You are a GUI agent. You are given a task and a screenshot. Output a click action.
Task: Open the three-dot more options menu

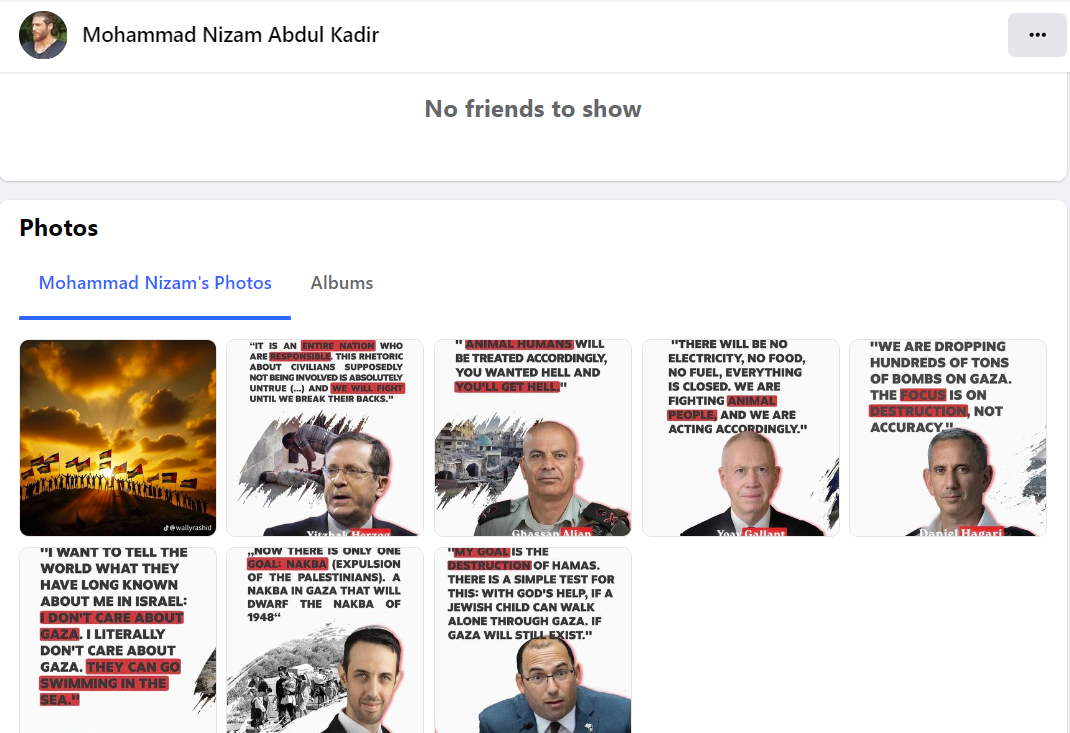1037,35
